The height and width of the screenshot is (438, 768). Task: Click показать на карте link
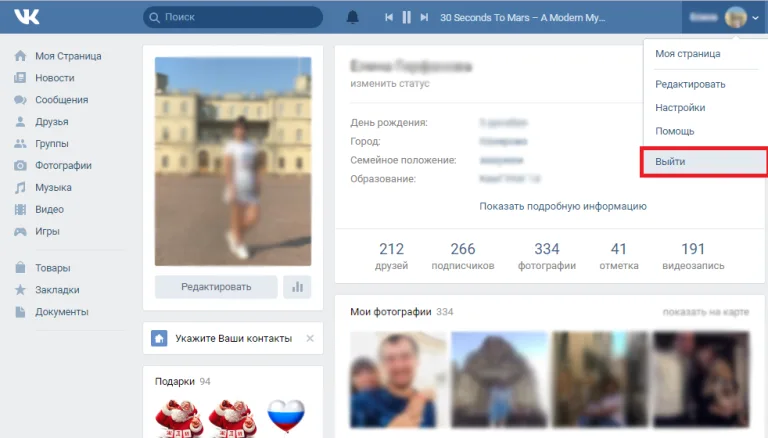706,312
